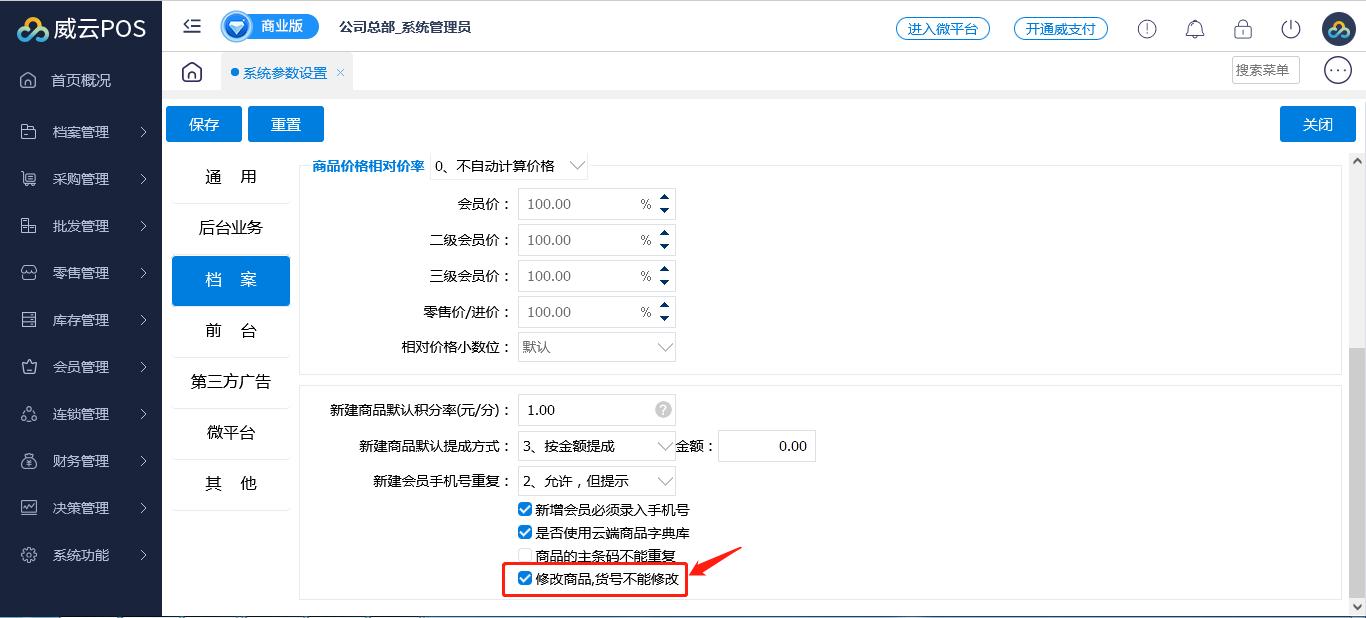
Task: Enable 商品的主条码不能重复 checkbox
Action: (x=525, y=556)
